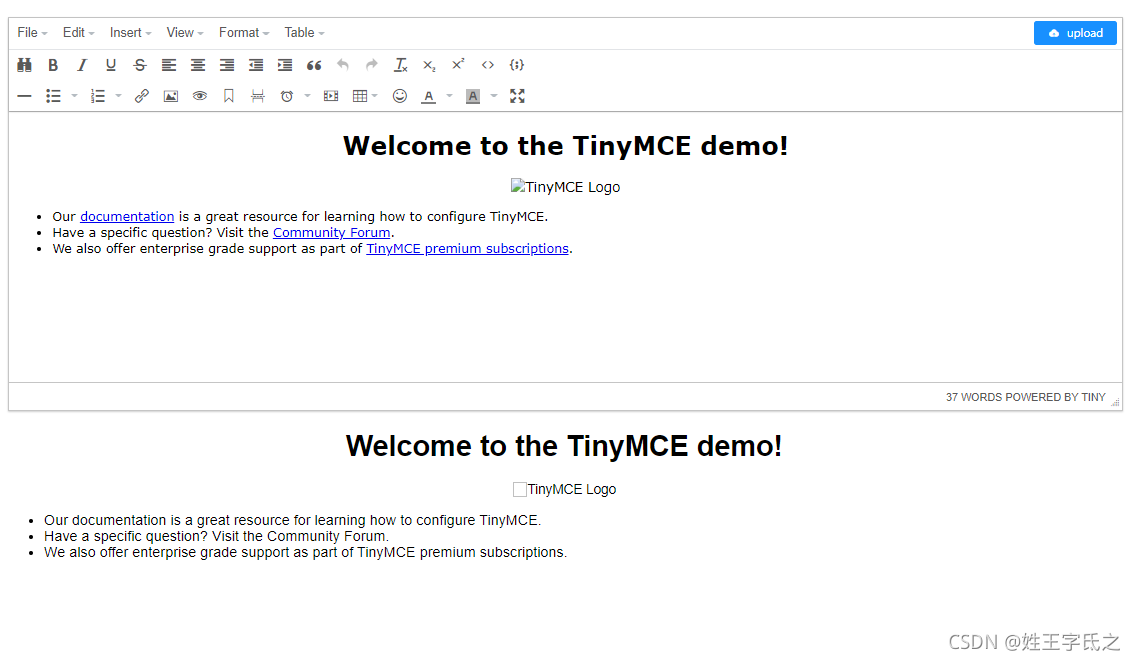Toggle fullscreen mode

[x=517, y=96]
